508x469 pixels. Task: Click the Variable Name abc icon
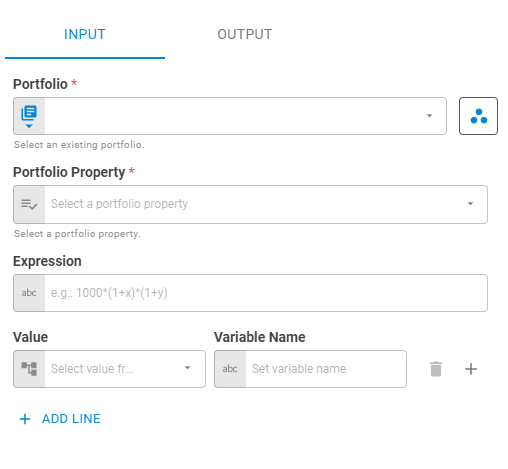coord(230,369)
